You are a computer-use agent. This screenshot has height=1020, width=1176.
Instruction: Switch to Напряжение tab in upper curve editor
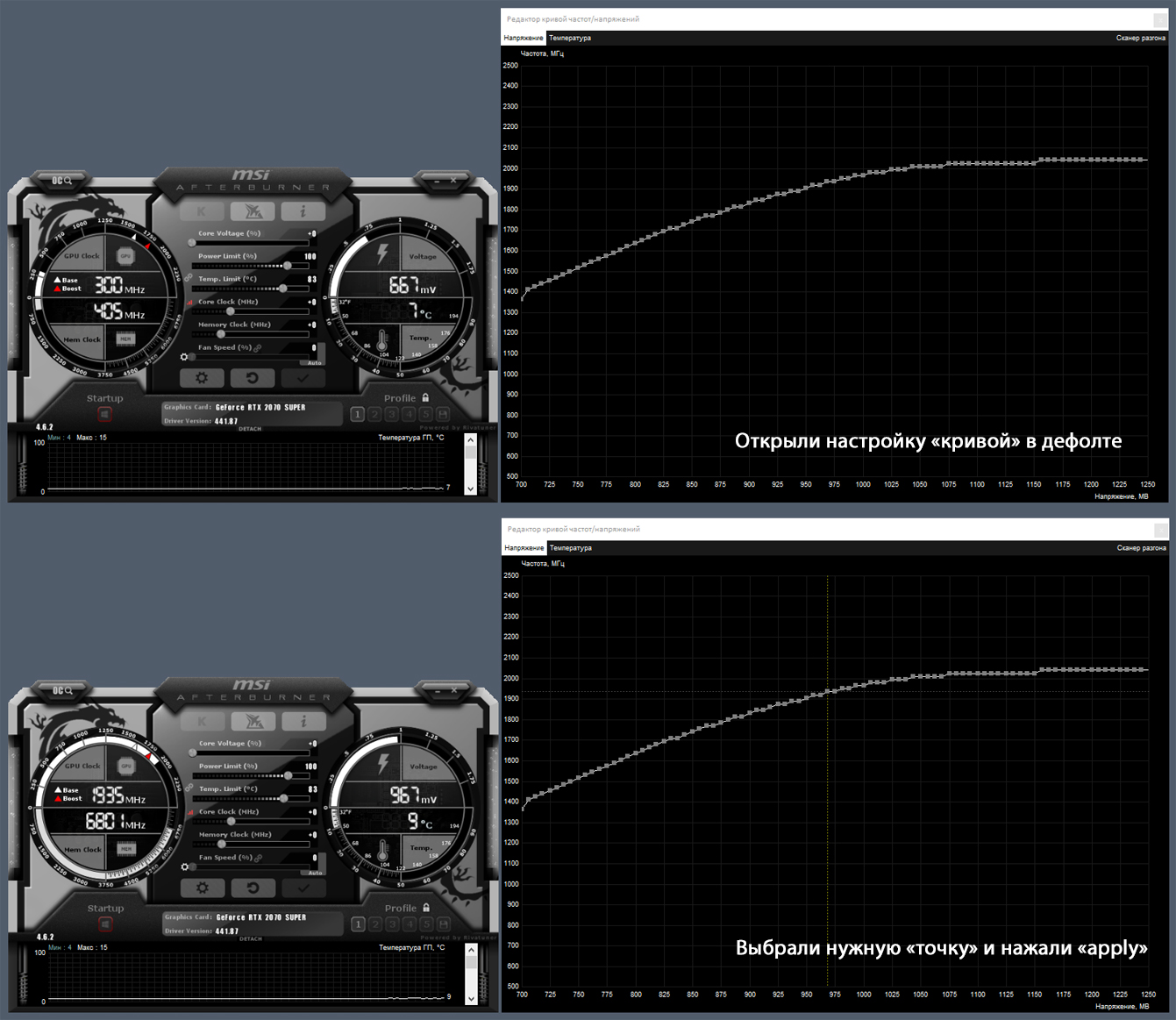(x=524, y=38)
